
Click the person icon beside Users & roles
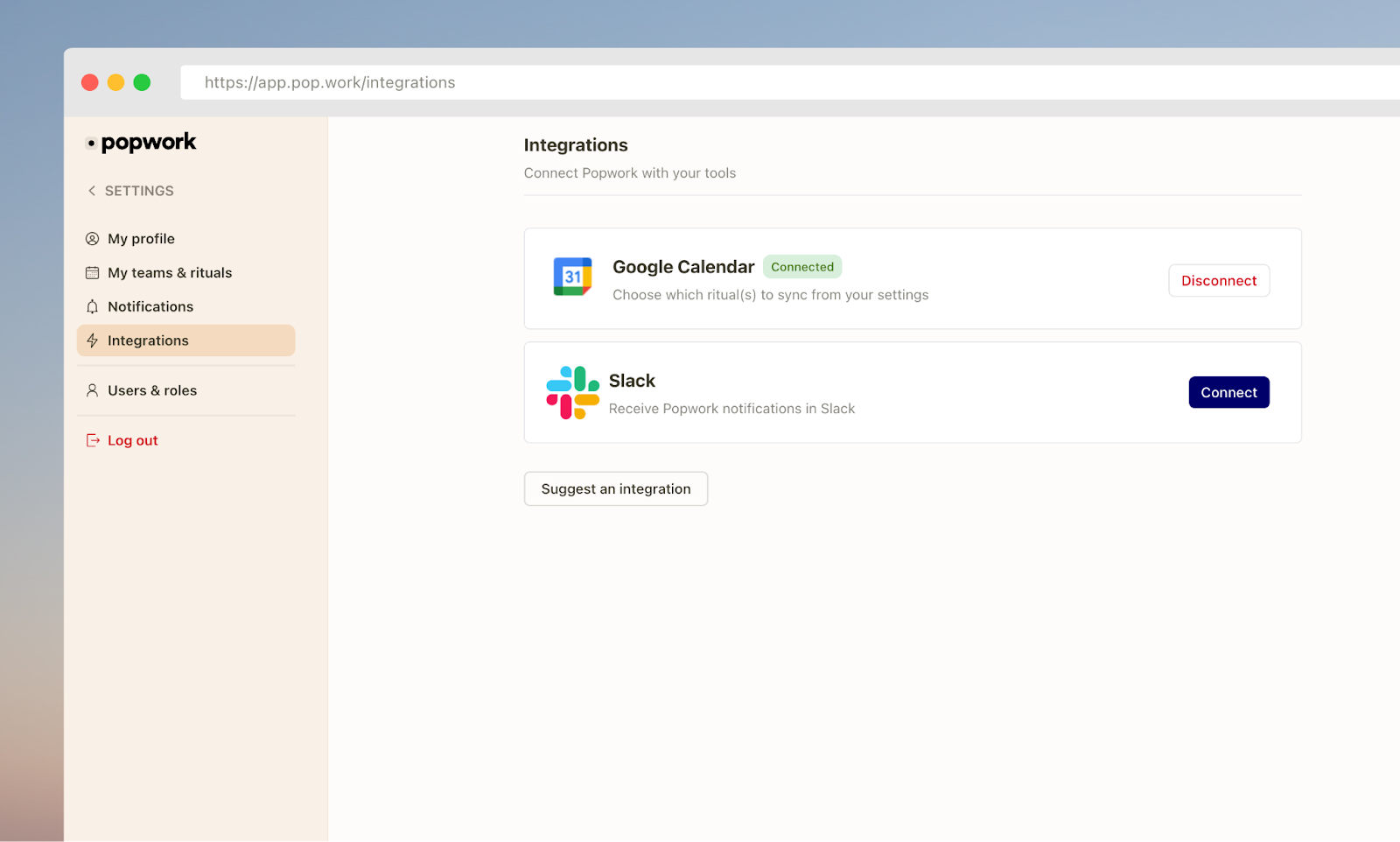coord(92,390)
